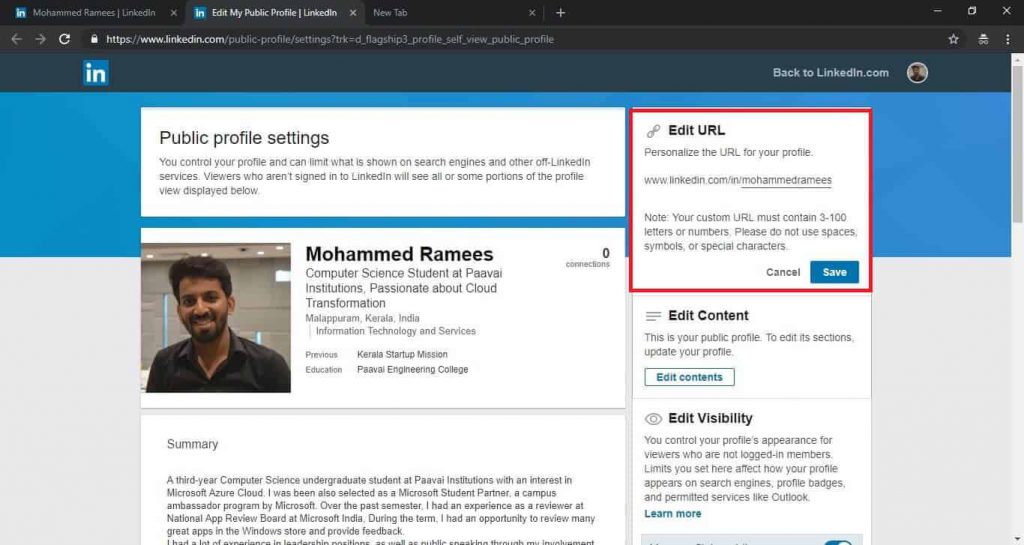This screenshot has width=1024, height=545.
Task: Open the profile avatar menu in header
Action: click(917, 72)
